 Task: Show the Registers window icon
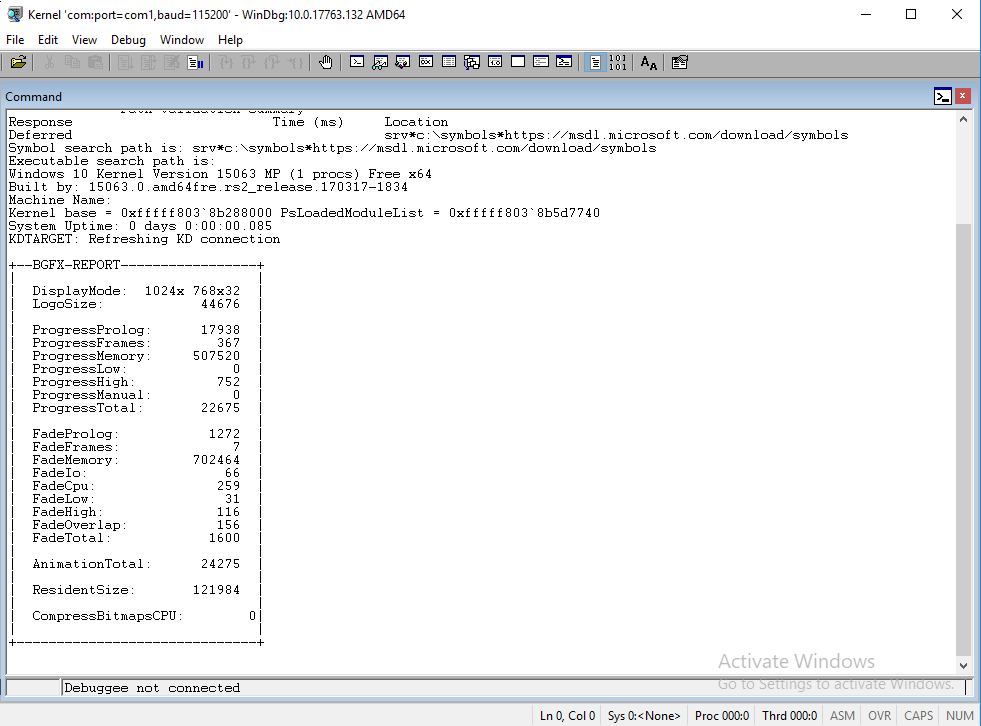(x=426, y=62)
